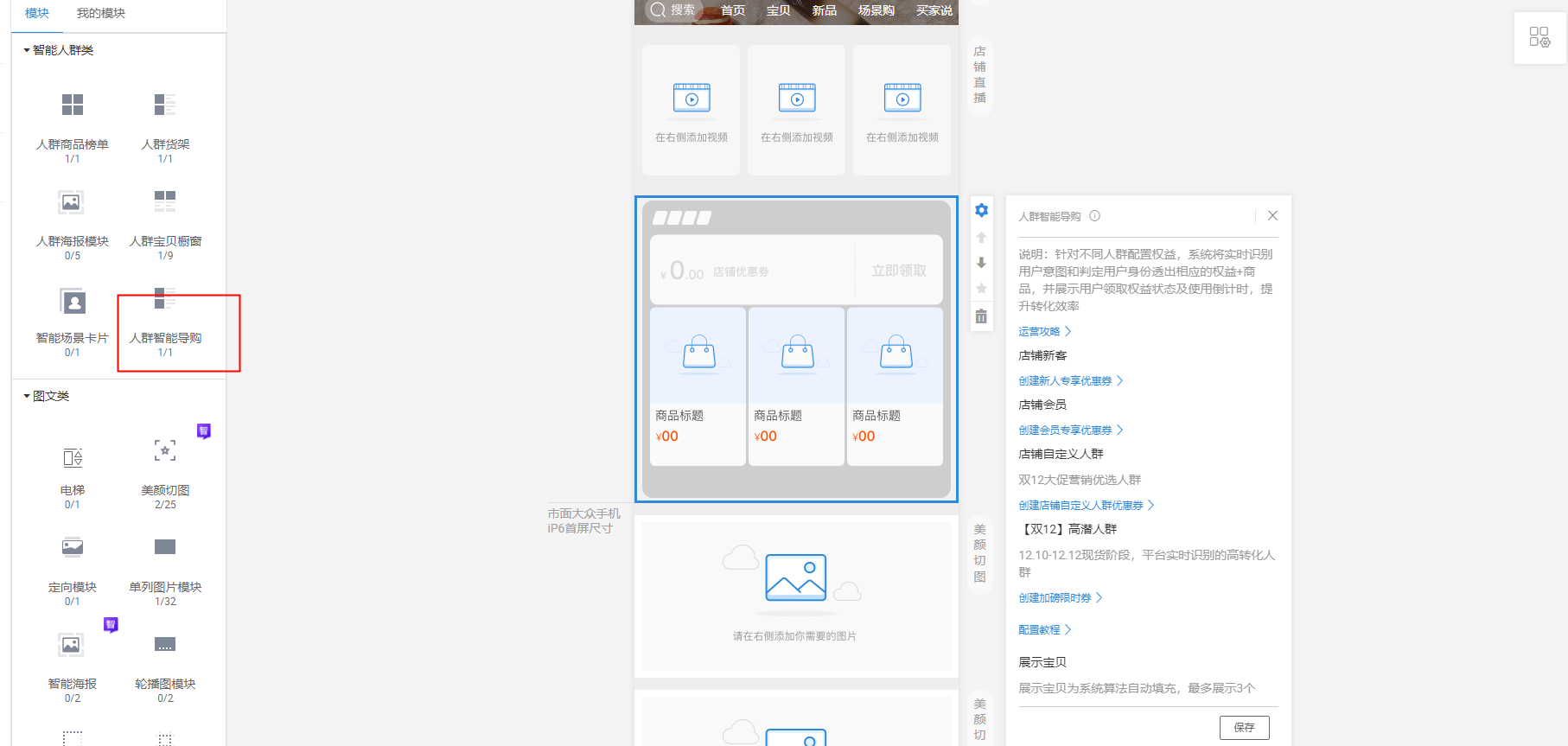Select the 轮播图模块 carousel icon

point(165,645)
